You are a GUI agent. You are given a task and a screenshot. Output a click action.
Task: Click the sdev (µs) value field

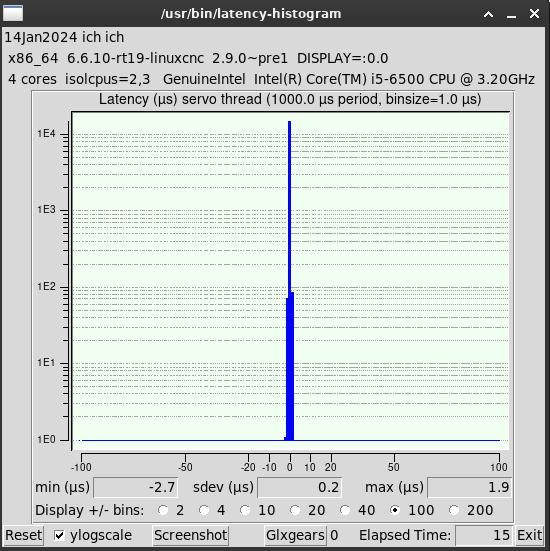pos(300,487)
